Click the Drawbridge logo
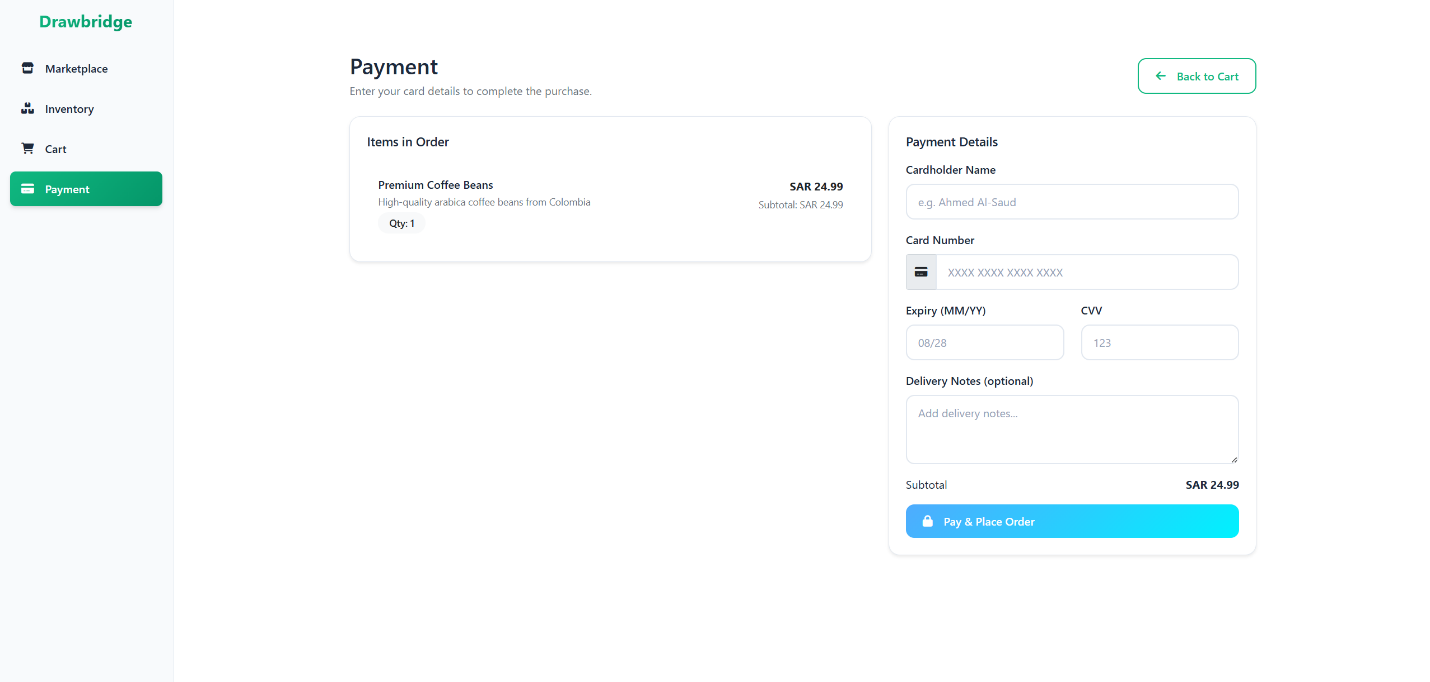The image size is (1430, 682). 86,22
